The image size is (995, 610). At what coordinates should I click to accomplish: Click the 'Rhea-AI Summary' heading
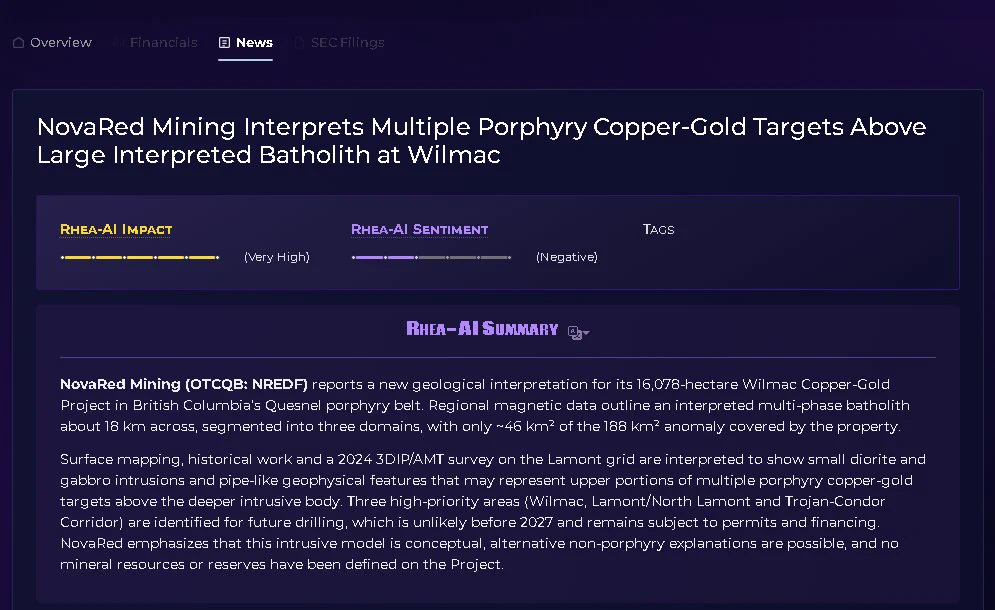(482, 329)
